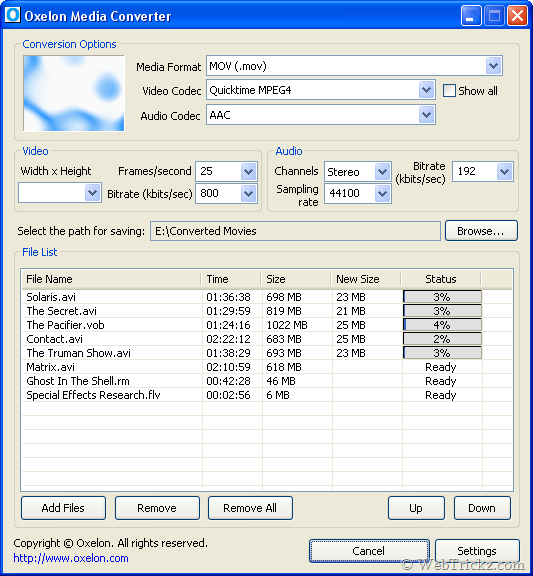This screenshot has height=576, width=533.
Task: Click the Add Files button
Action: click(64, 508)
